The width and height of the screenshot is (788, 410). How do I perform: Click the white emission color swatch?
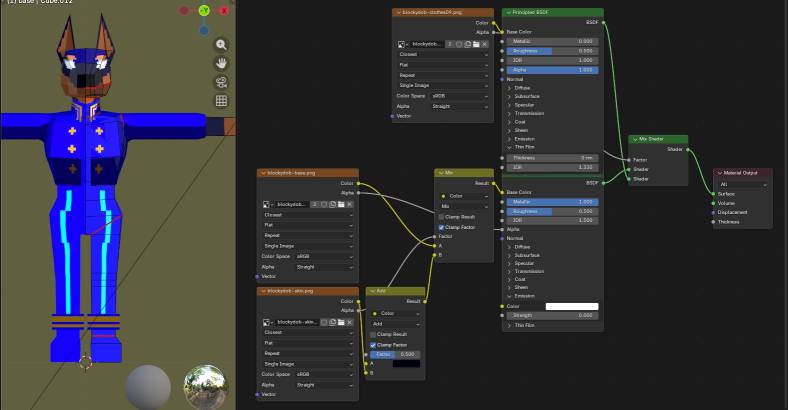pos(571,306)
